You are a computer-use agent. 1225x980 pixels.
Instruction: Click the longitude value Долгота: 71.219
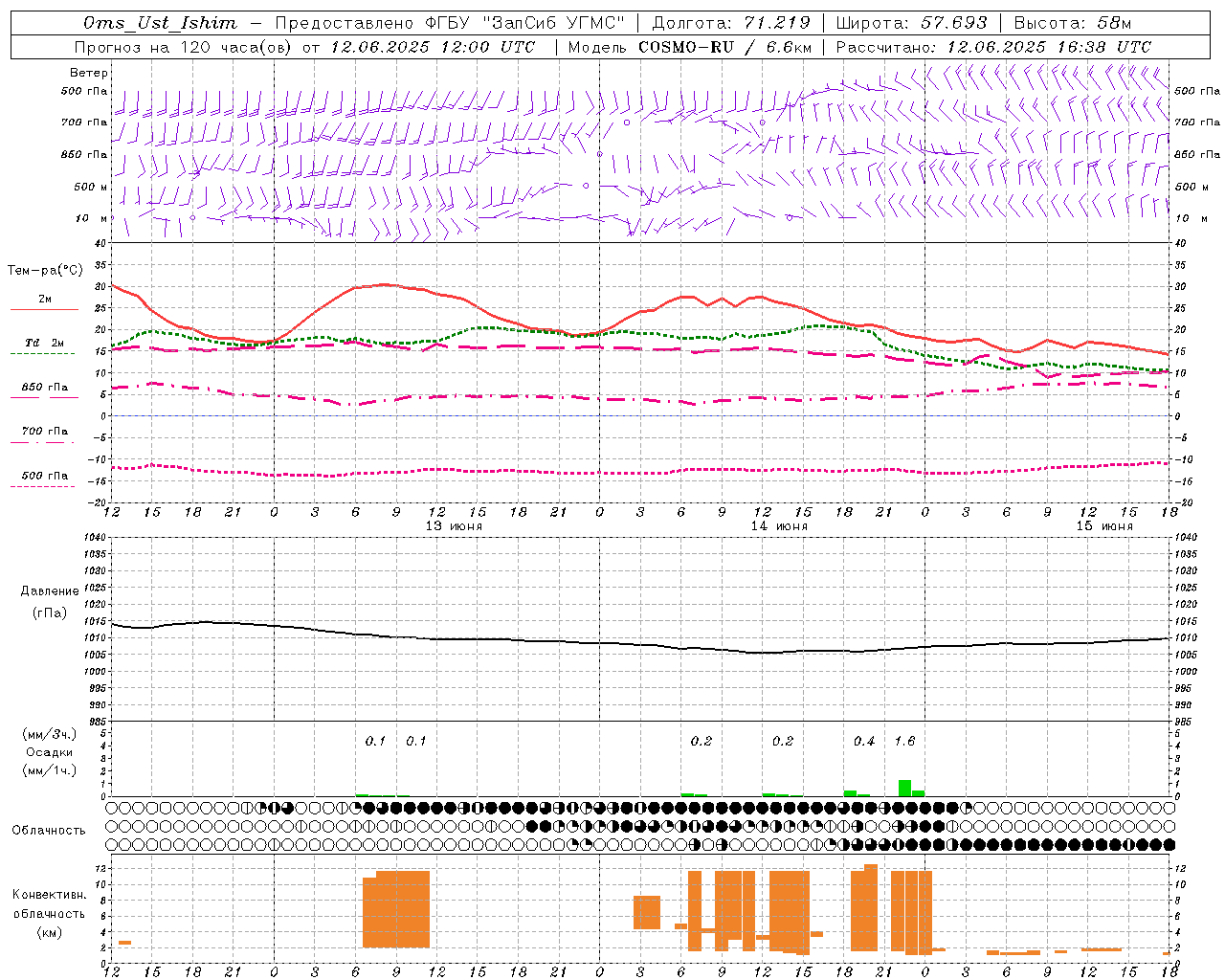coord(731,23)
